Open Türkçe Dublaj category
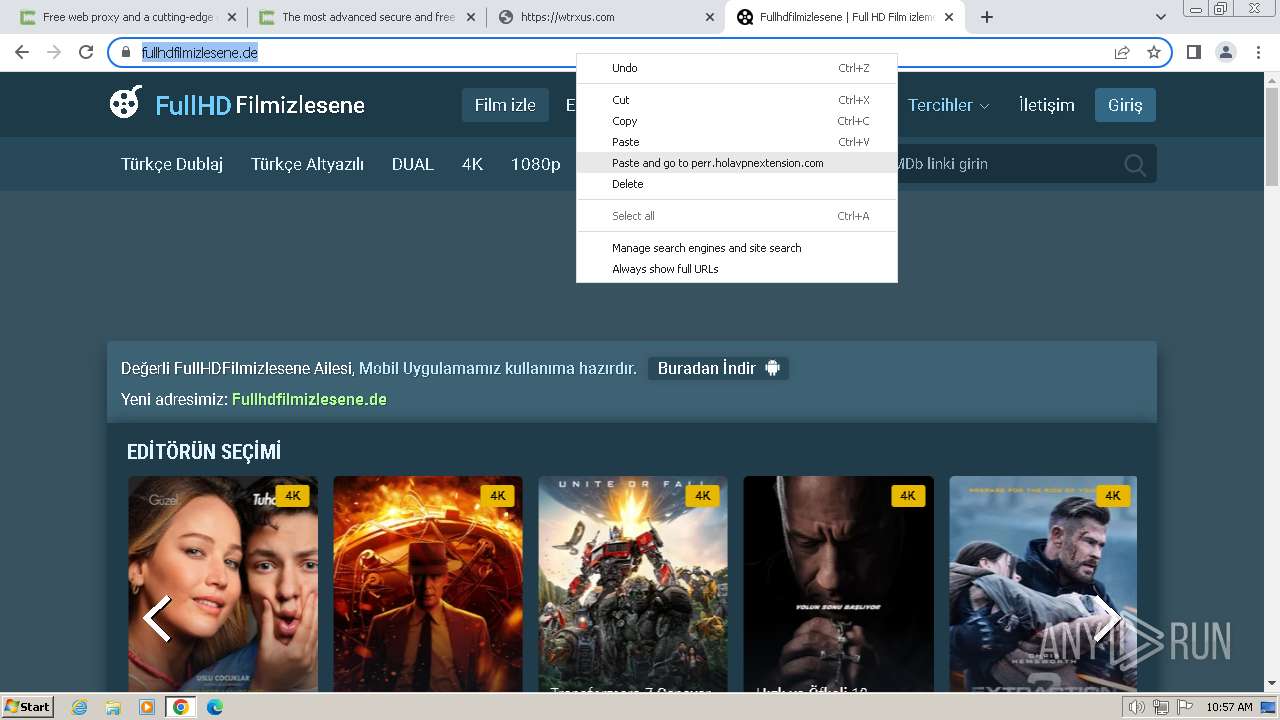The height and width of the screenshot is (720, 1280). coord(172,164)
